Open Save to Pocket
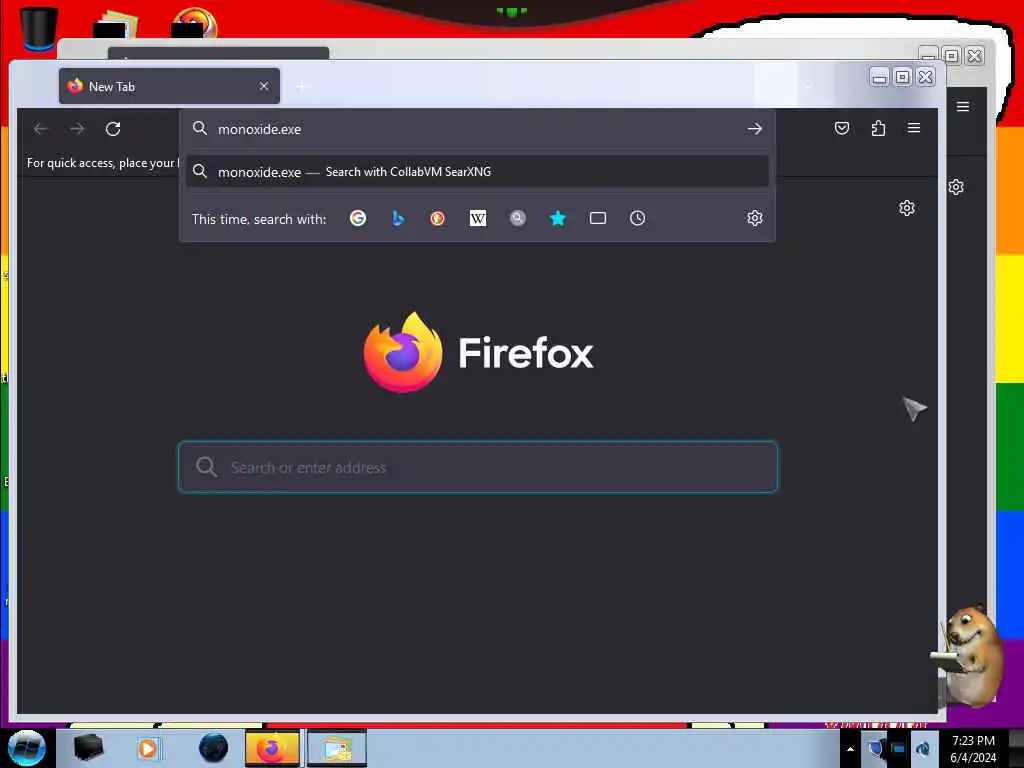 (x=842, y=128)
